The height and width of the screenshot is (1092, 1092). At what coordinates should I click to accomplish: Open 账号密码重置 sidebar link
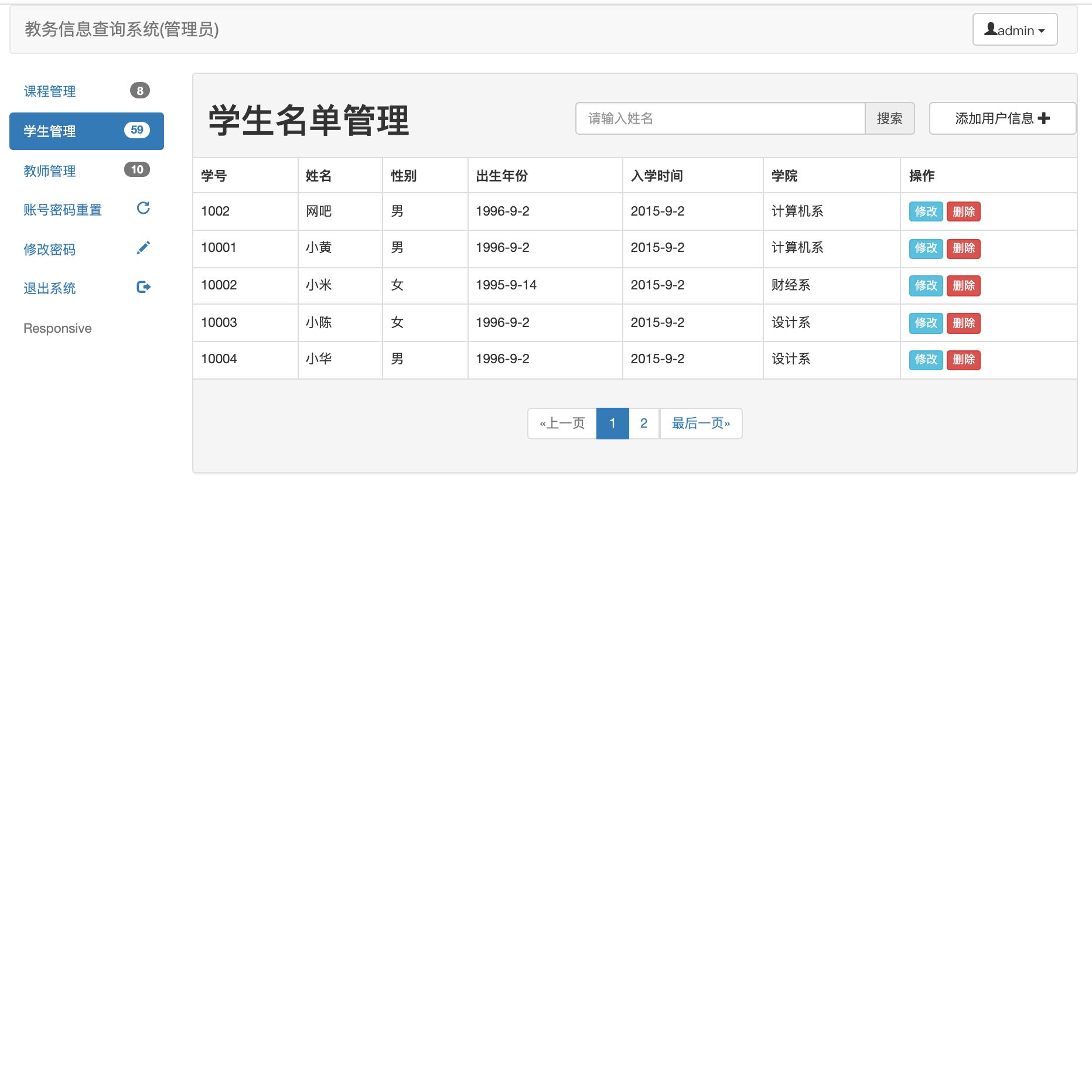click(x=87, y=210)
